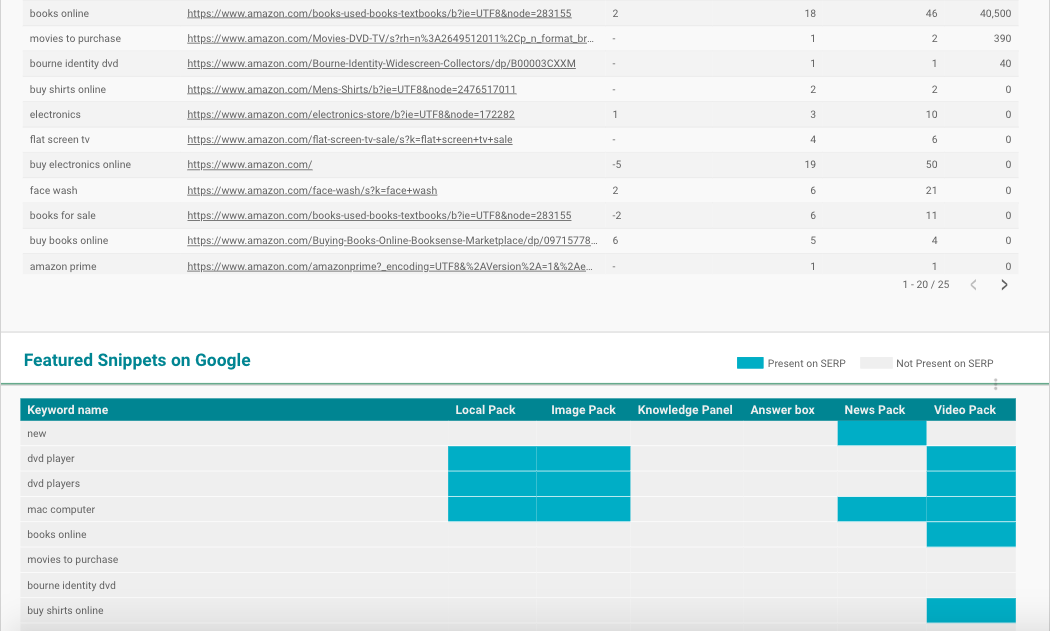Viewport: 1050px width, 631px height.
Task: Select the 'buy books online' keyword cell
Action: coord(69,240)
